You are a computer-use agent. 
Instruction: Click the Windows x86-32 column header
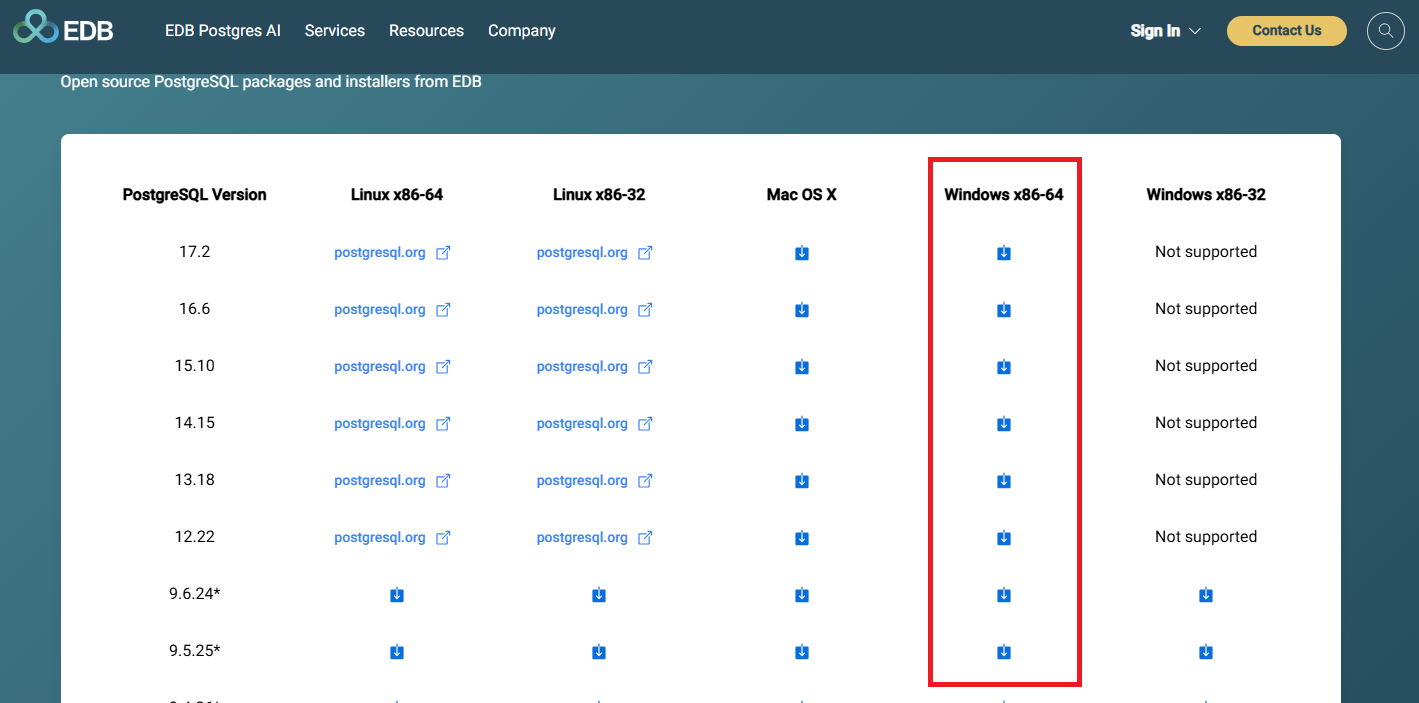(x=1206, y=195)
